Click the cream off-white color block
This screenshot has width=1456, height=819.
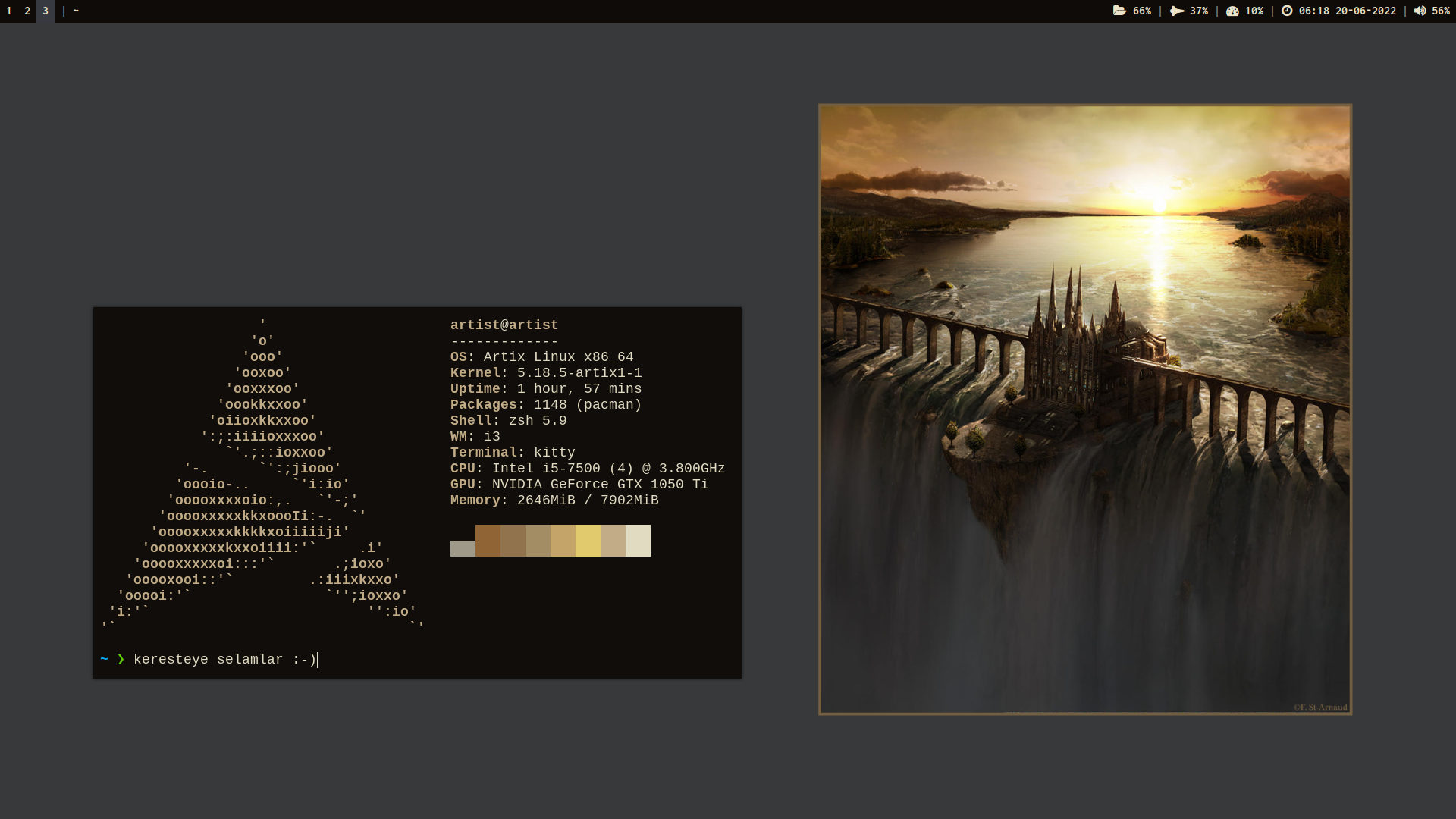click(638, 541)
